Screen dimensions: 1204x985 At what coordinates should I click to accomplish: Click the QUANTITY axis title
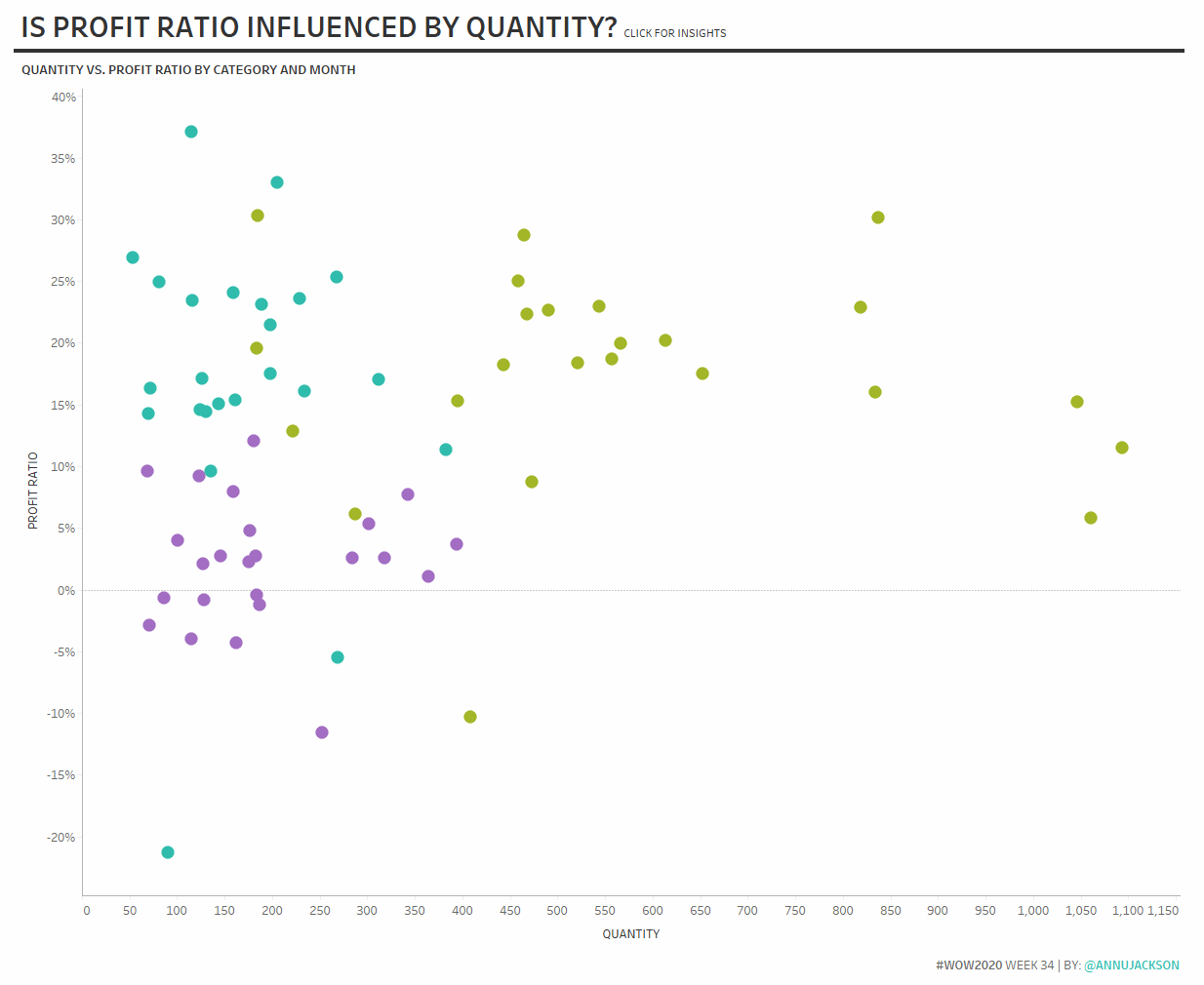(630, 934)
